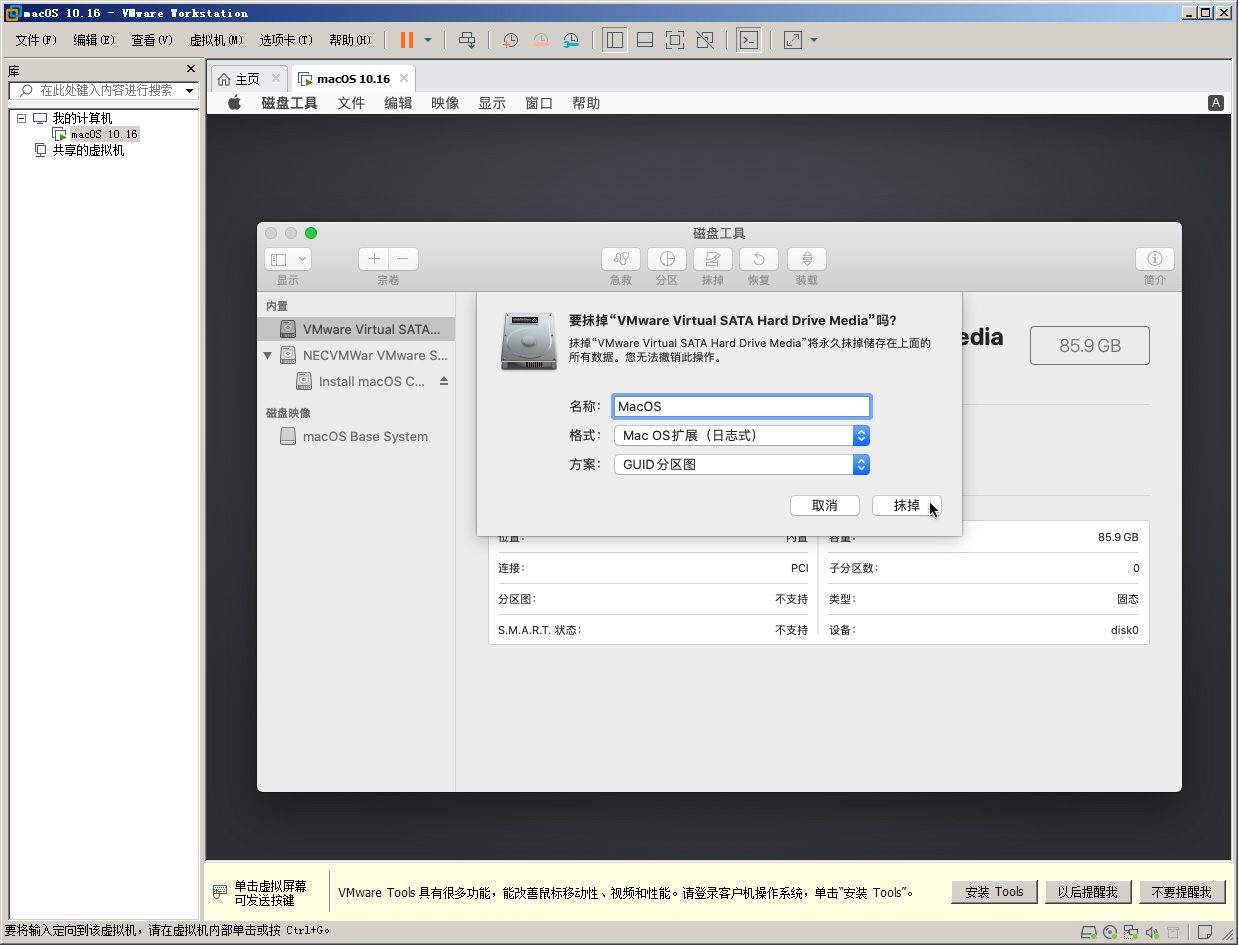Screen dimensions: 1238x945
Task: Open VMware 文件(F) menu
Action: pyautogui.click(x=36, y=40)
